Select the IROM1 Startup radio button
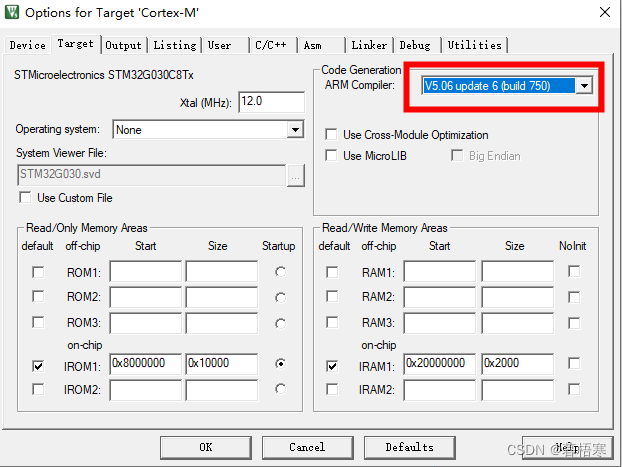Screen dimensions: 622x467 point(280,363)
